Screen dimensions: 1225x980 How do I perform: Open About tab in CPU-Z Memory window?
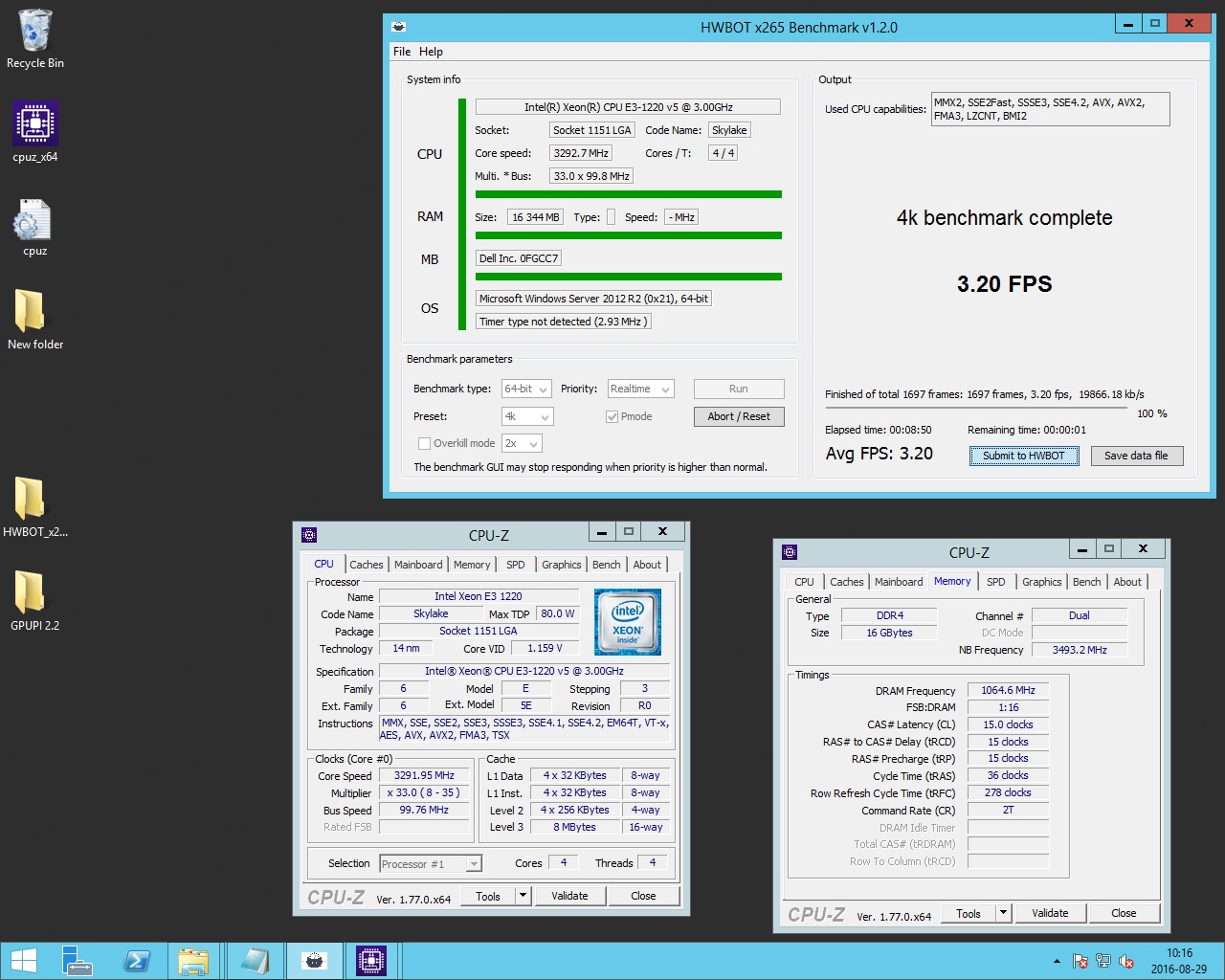pos(1127,582)
